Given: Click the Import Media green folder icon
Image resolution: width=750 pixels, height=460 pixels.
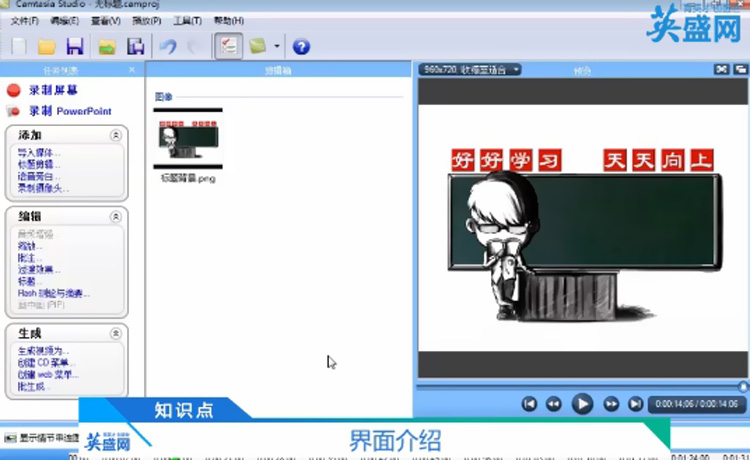Looking at the screenshot, I should coord(106,46).
